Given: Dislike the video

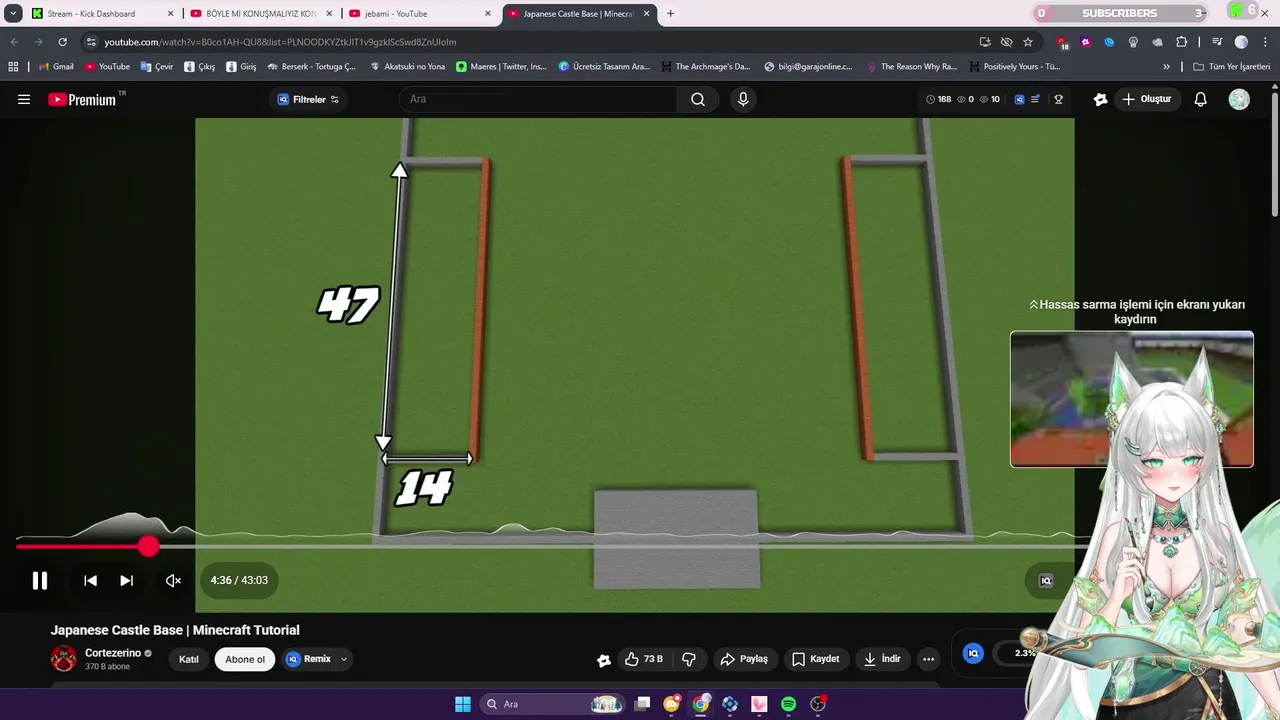Looking at the screenshot, I should 689,659.
